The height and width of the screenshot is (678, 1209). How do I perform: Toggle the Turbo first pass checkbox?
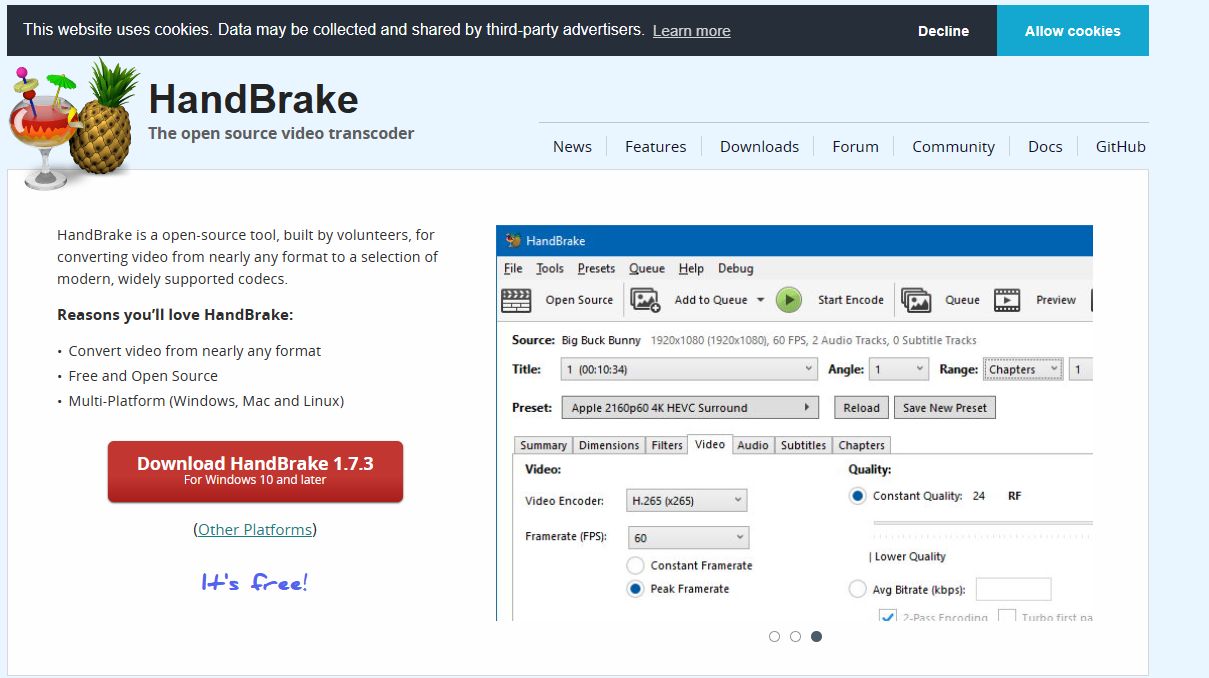pos(1007,616)
